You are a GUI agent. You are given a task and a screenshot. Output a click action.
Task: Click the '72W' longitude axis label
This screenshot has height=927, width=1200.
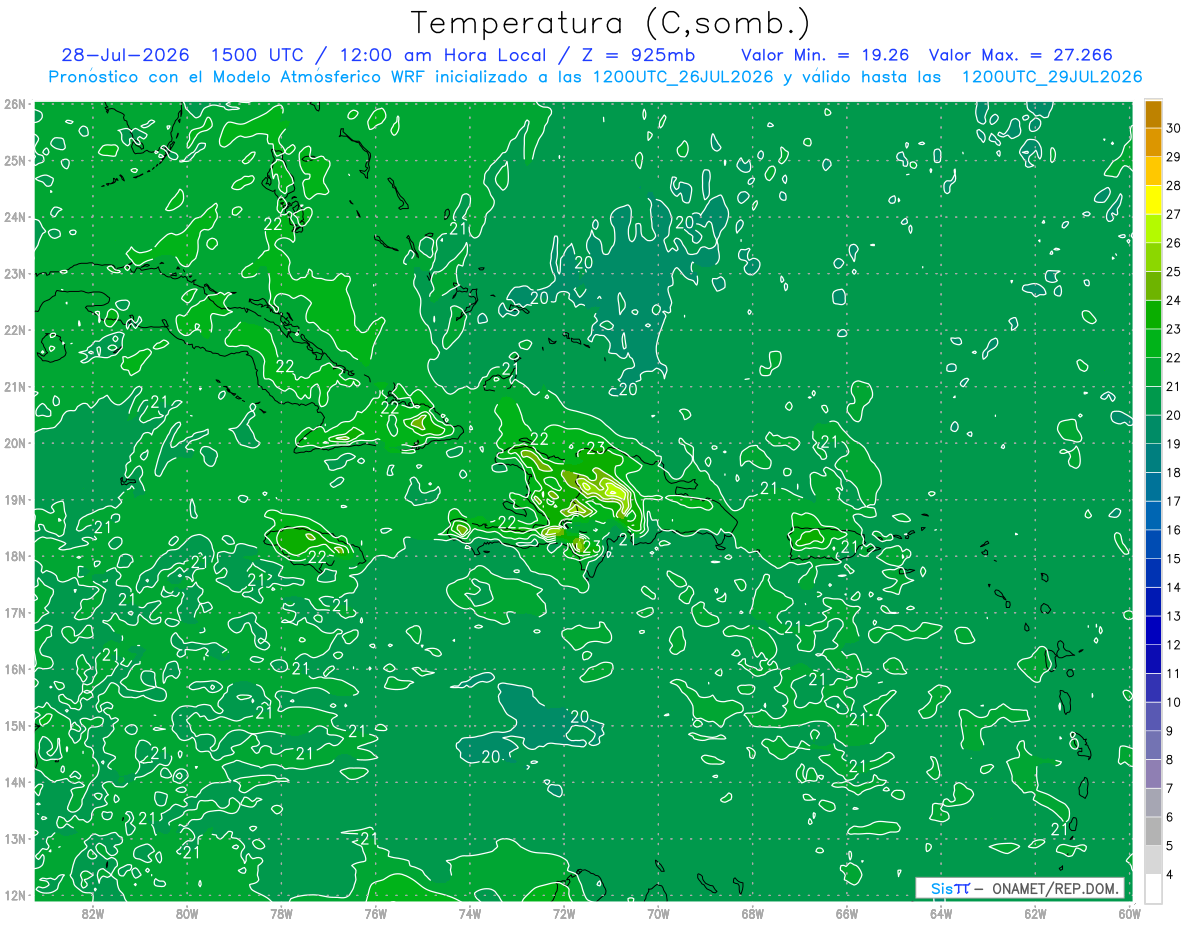tap(564, 913)
